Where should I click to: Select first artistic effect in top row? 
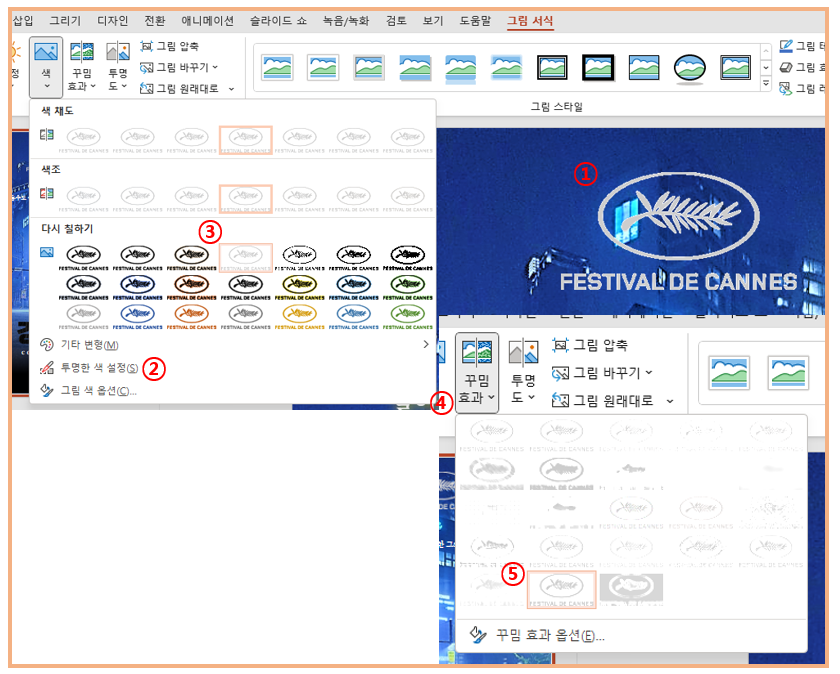[492, 436]
